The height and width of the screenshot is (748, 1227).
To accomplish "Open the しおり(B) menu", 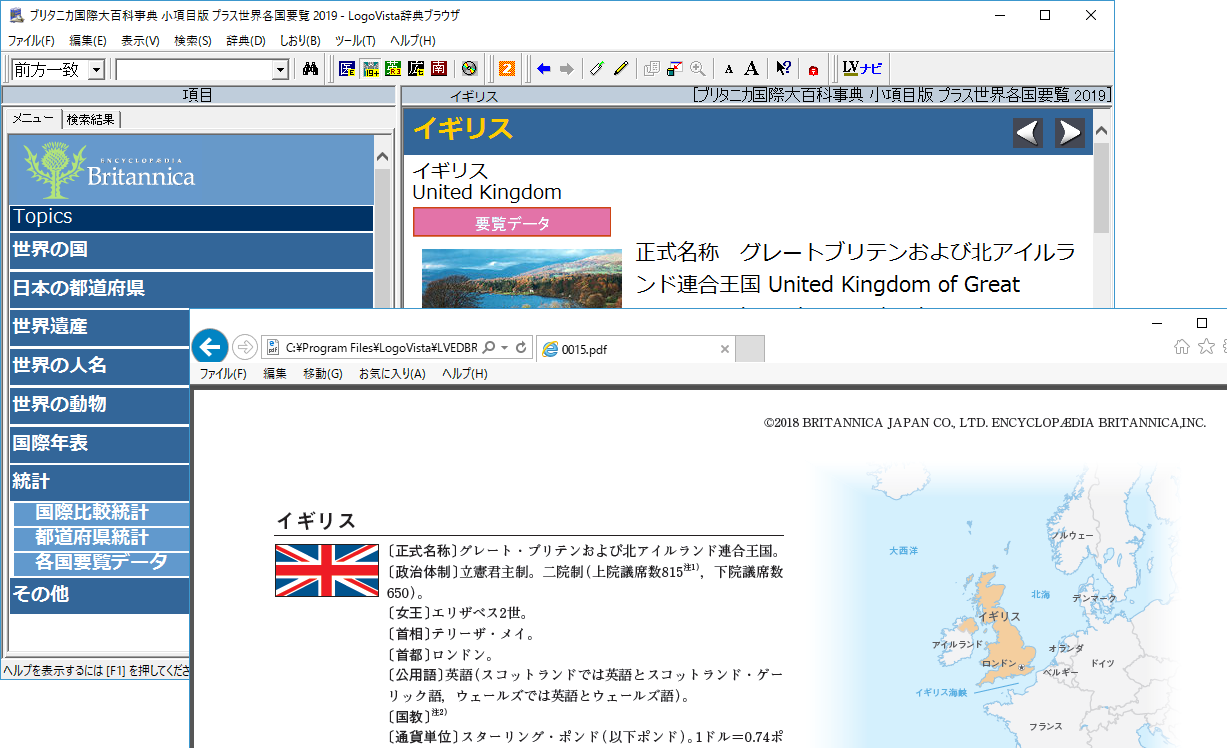I will click(300, 41).
